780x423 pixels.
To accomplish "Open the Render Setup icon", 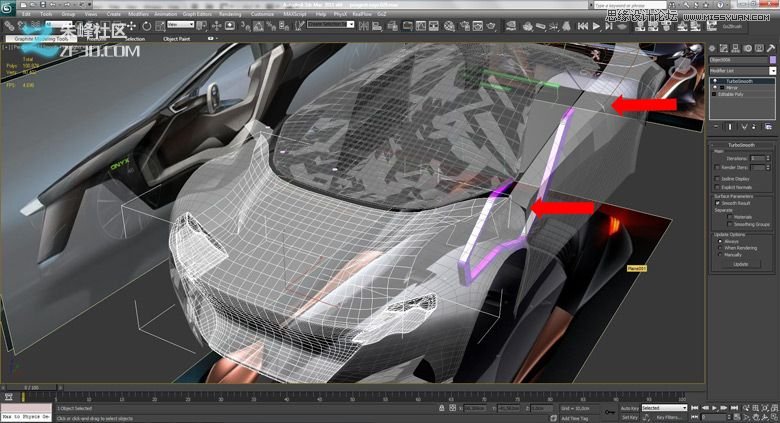I will pyautogui.click(x=465, y=25).
